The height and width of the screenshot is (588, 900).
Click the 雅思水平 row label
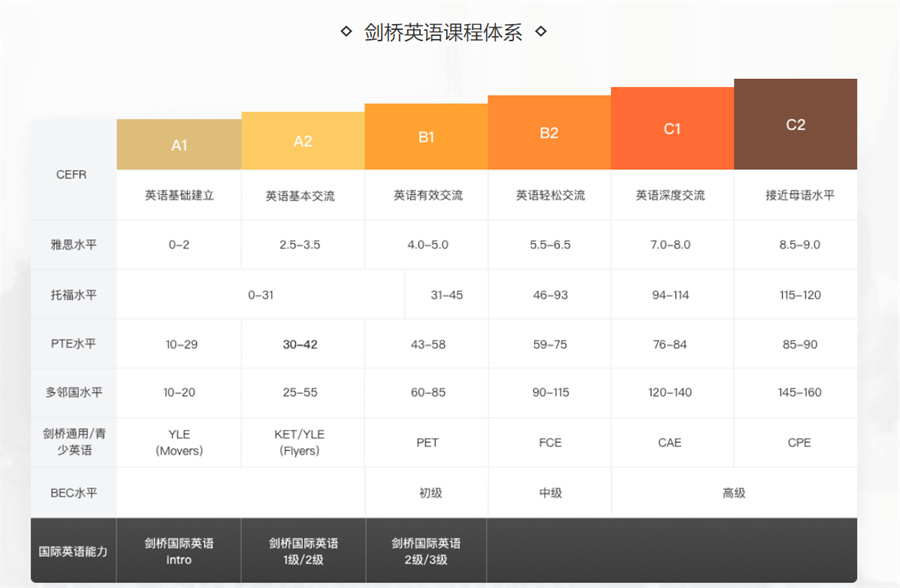[74, 245]
